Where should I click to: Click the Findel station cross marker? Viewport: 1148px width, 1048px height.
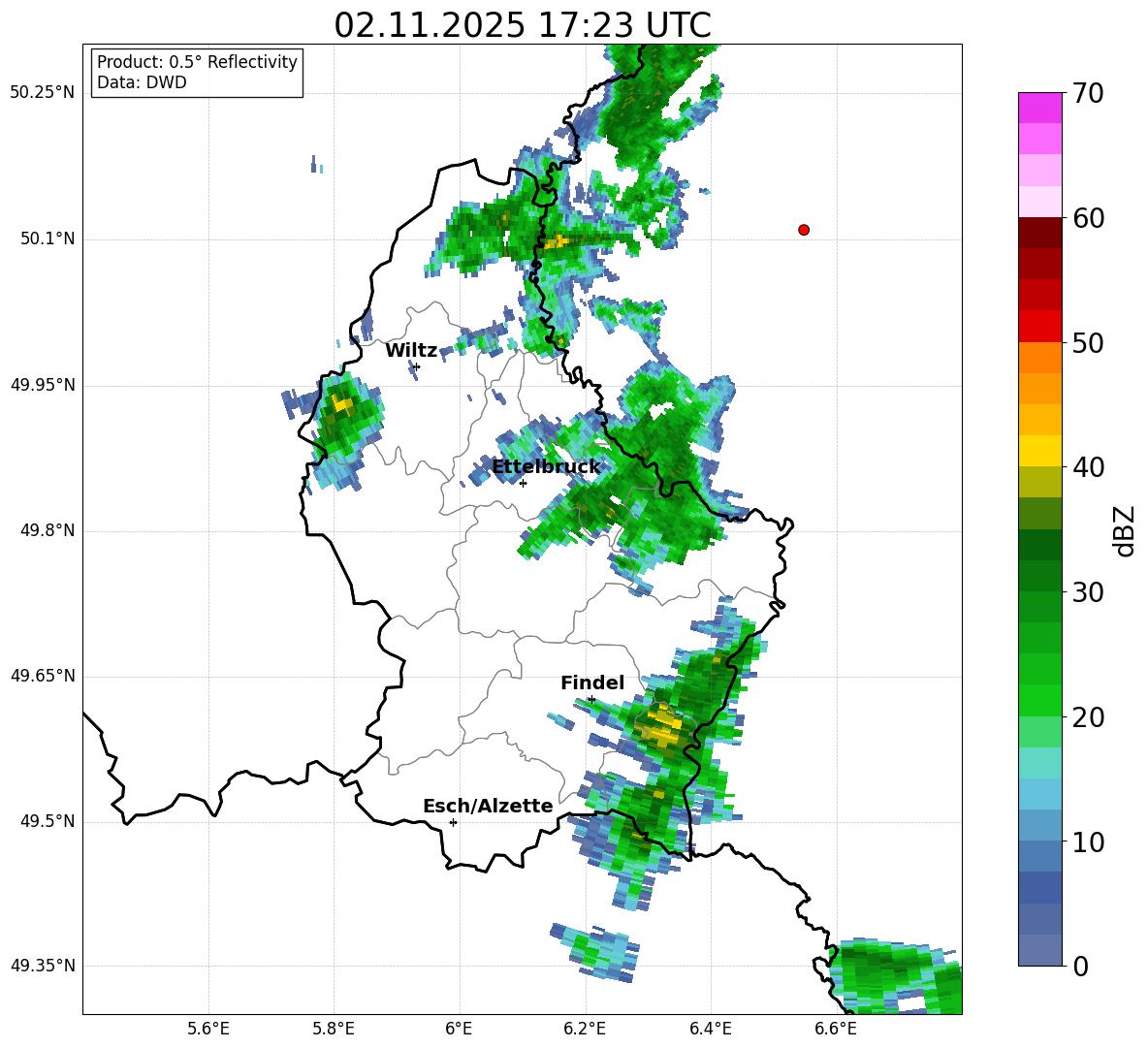pos(591,700)
